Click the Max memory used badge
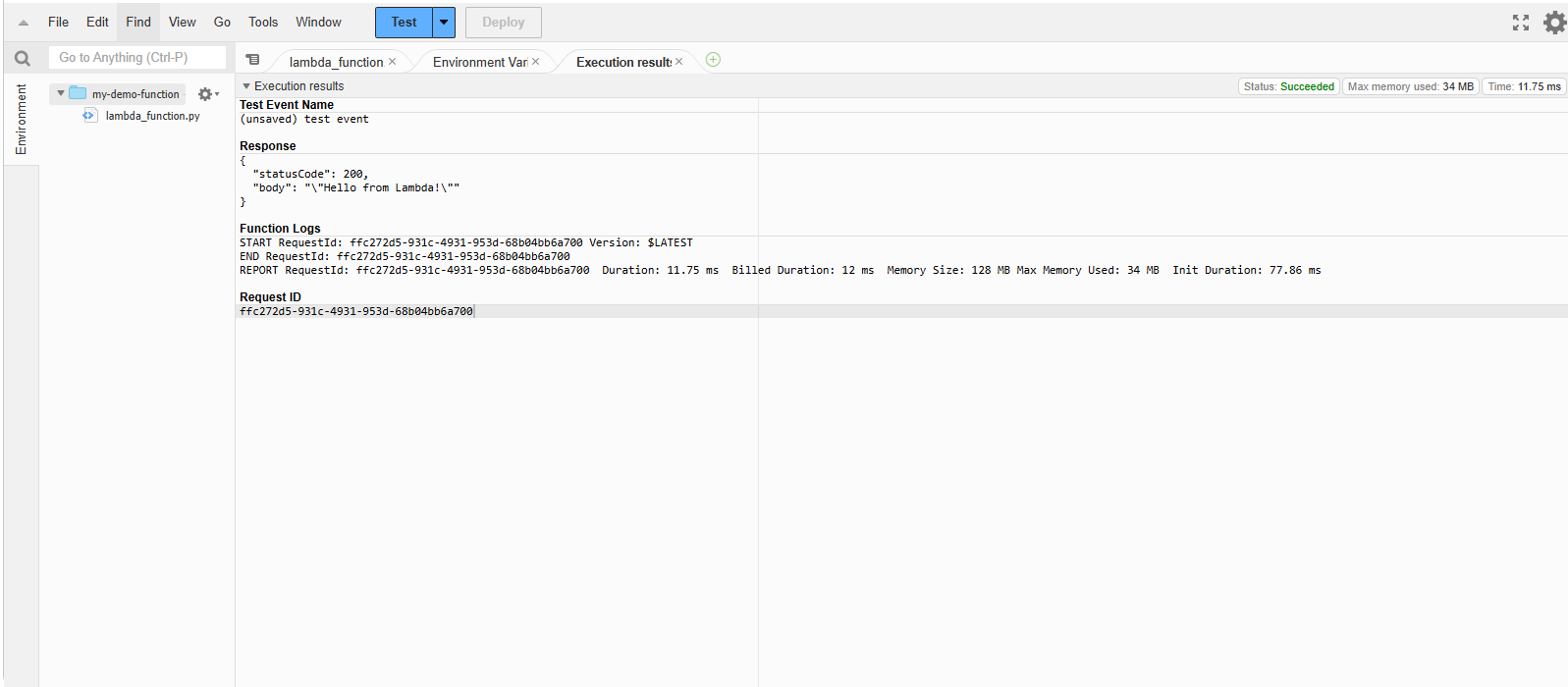Image resolution: width=1568 pixels, height=687 pixels. pyautogui.click(x=1410, y=86)
